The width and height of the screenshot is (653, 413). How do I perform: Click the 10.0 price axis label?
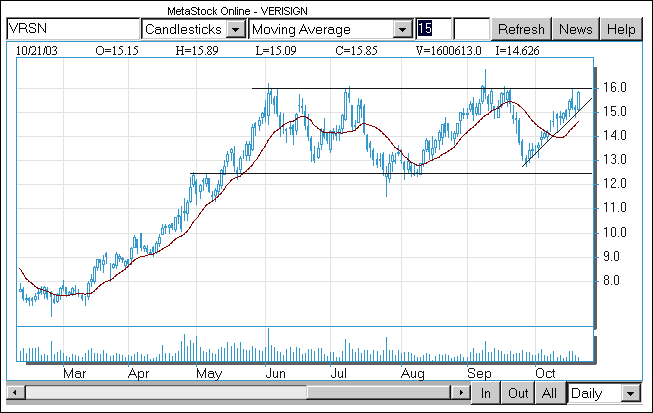[x=615, y=232]
